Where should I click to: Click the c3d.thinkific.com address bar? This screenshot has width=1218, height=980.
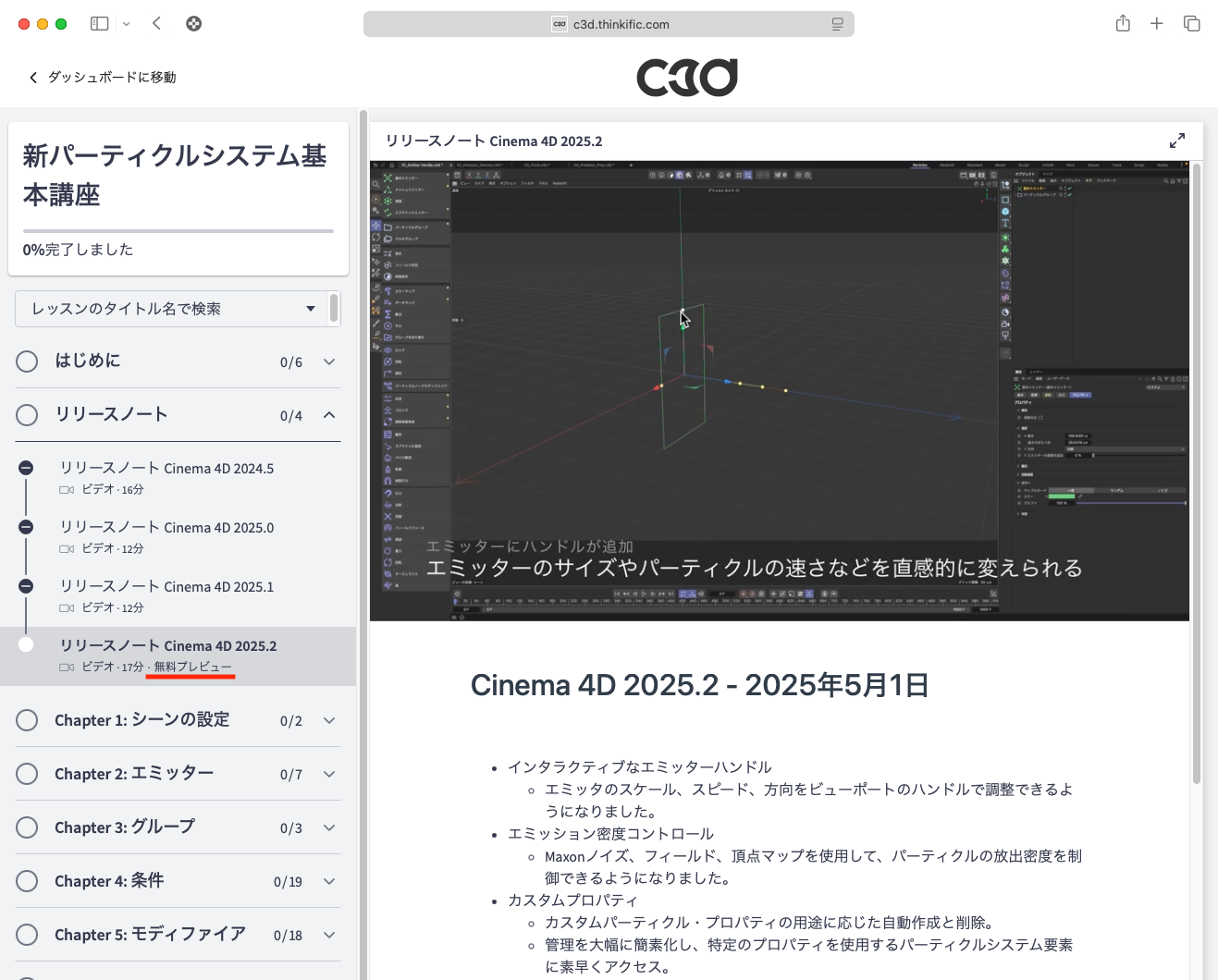pos(609,24)
